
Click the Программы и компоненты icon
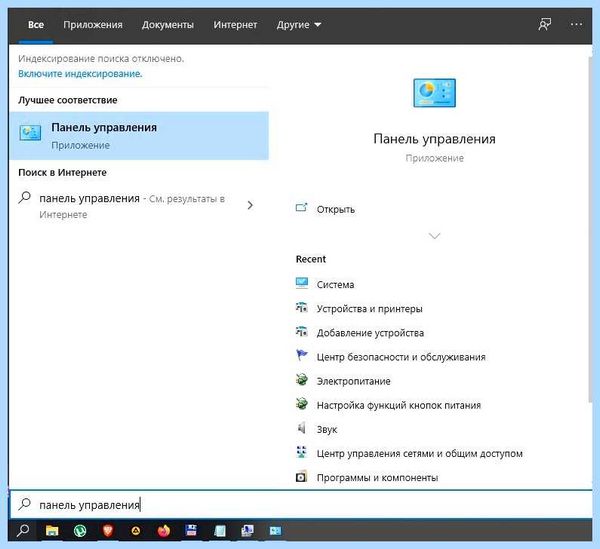tap(302, 477)
